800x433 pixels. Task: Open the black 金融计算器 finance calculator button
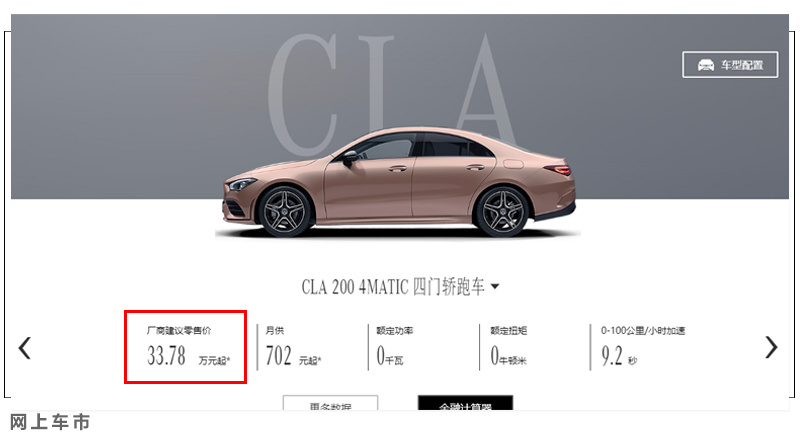point(465,402)
